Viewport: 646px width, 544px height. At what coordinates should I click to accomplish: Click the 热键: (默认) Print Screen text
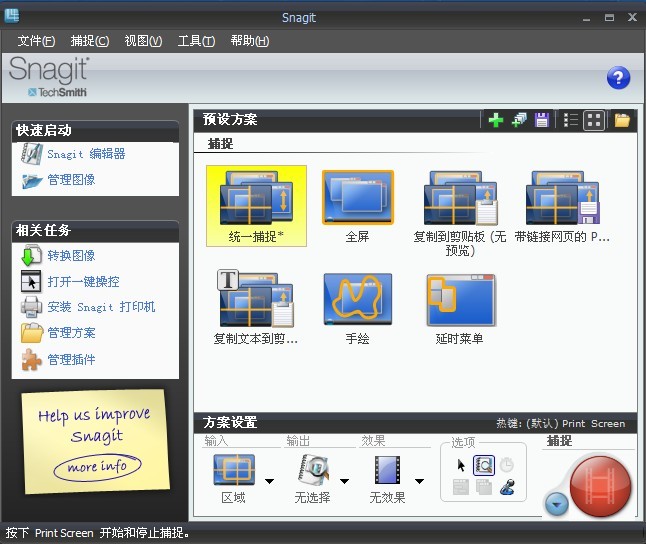coord(560,424)
